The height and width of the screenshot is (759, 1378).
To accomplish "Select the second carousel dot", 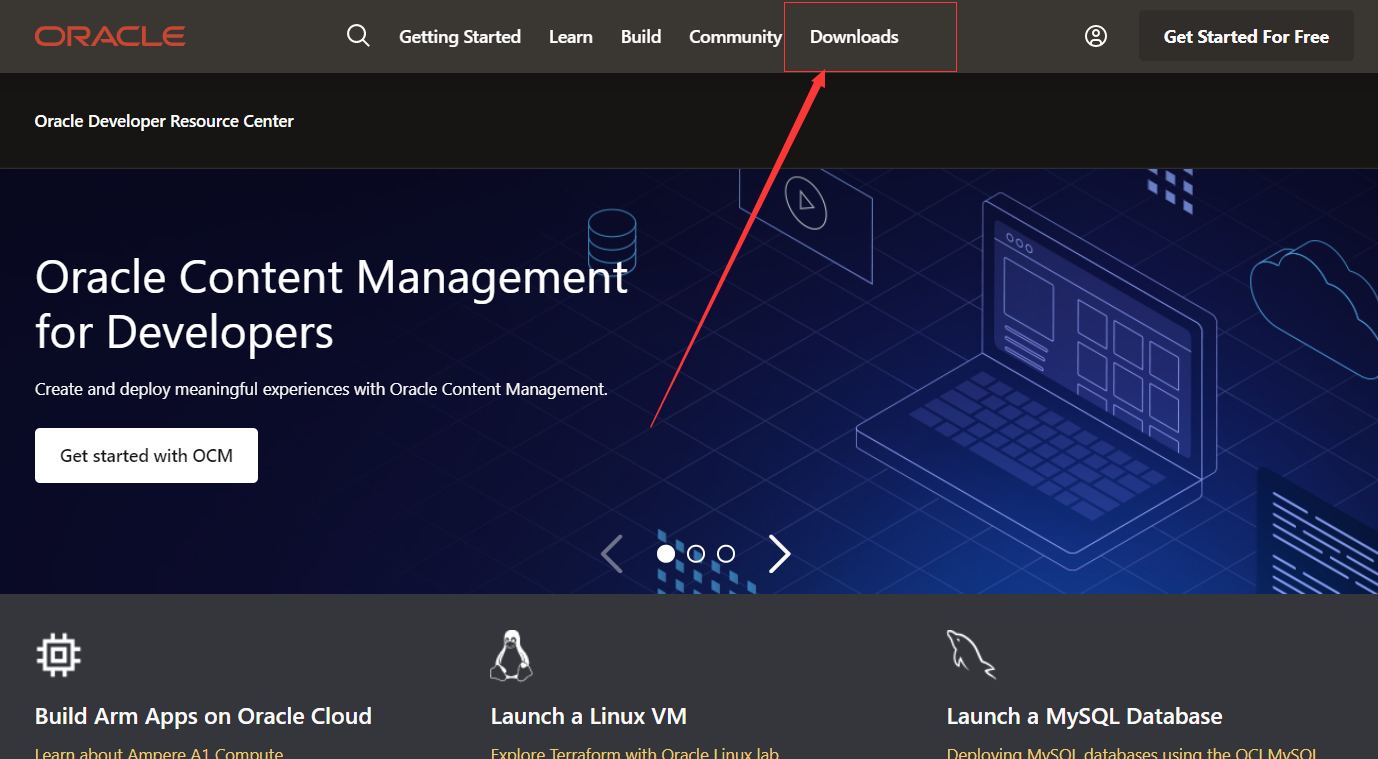I will (696, 553).
